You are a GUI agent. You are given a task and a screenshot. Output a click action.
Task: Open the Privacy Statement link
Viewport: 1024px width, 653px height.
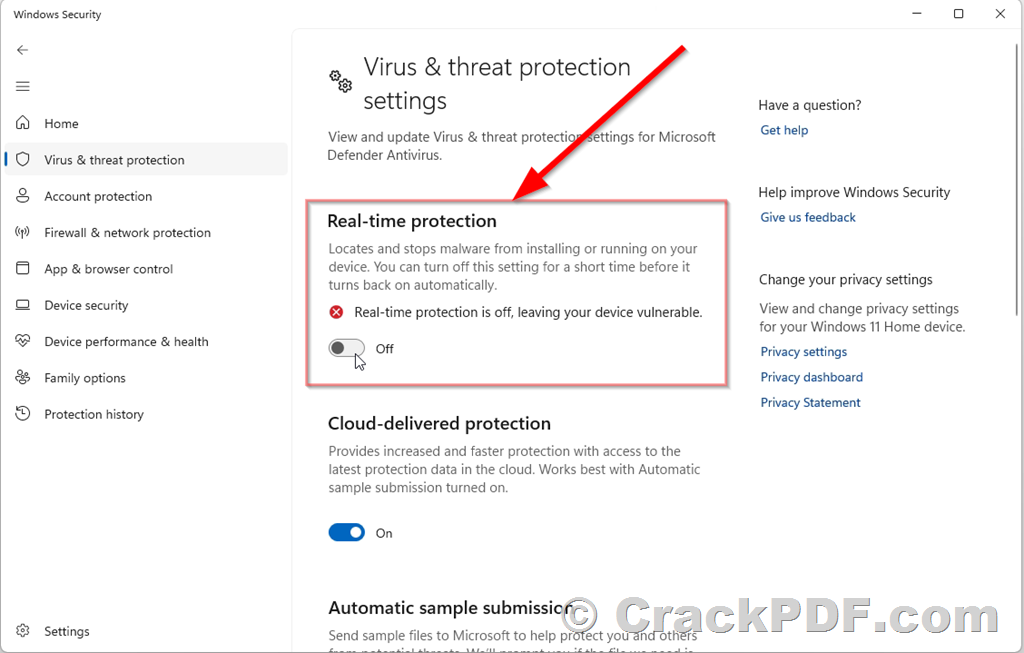(x=810, y=403)
